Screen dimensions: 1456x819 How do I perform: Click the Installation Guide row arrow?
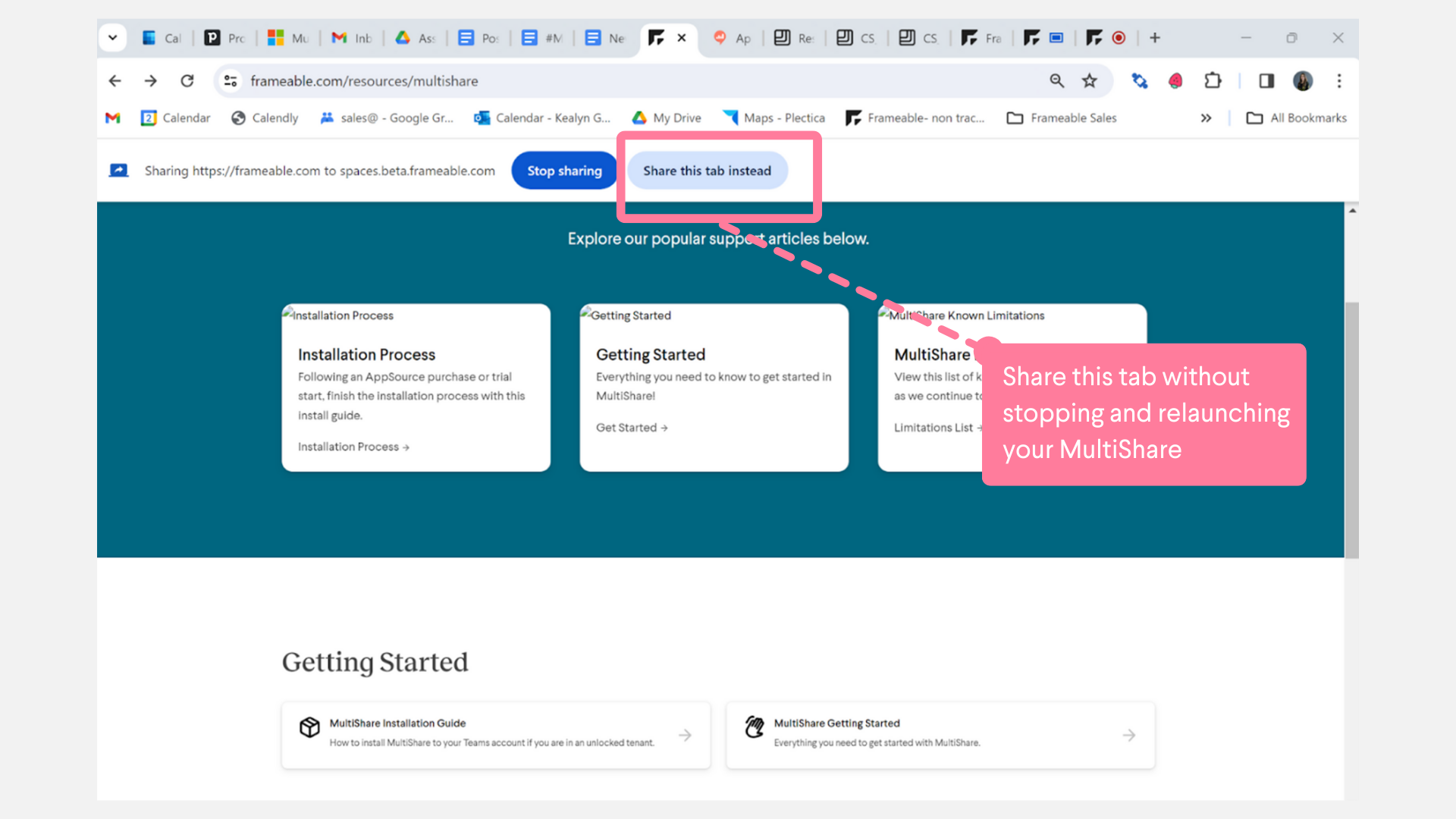coord(685,736)
